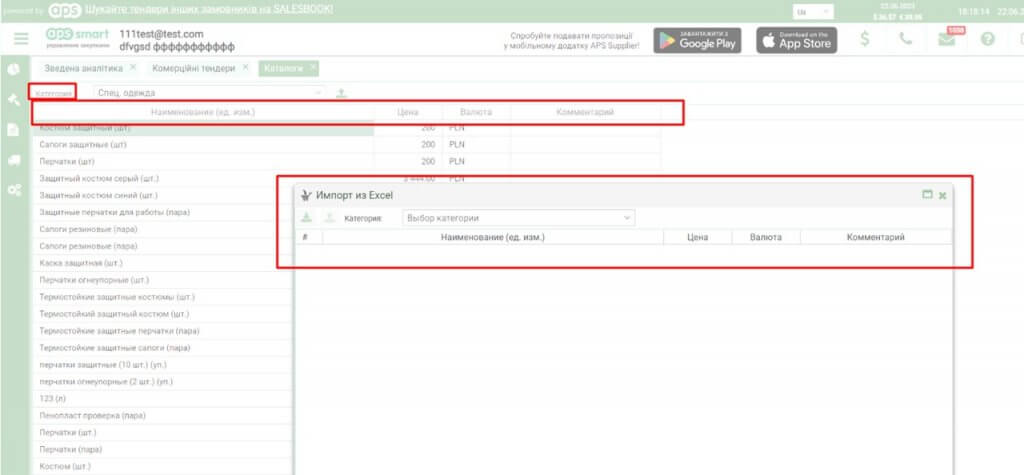Select the Перчатки огнеупорные (шт.) row

[163, 280]
